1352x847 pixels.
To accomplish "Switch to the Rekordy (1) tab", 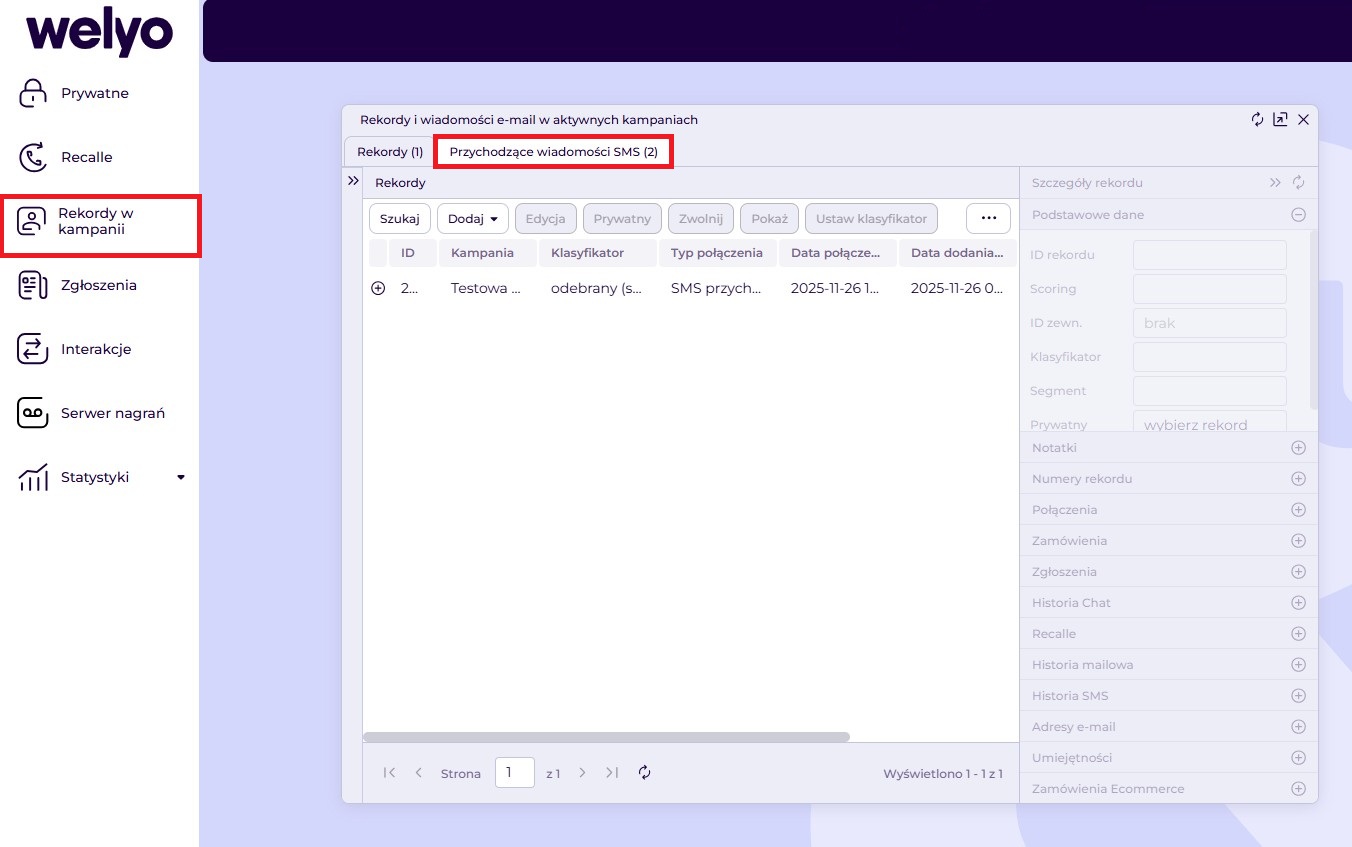I will pyautogui.click(x=390, y=152).
